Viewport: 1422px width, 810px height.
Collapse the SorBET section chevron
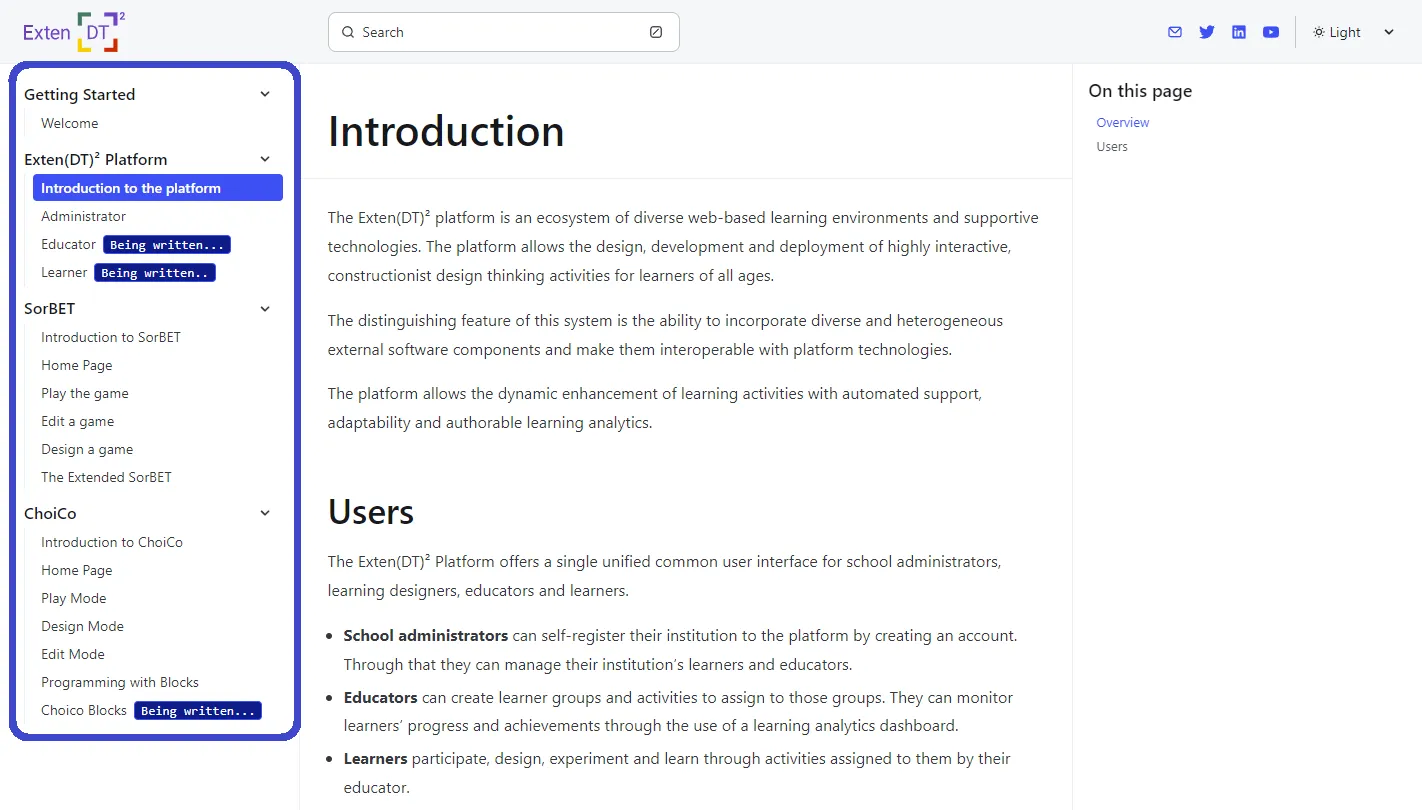point(264,308)
